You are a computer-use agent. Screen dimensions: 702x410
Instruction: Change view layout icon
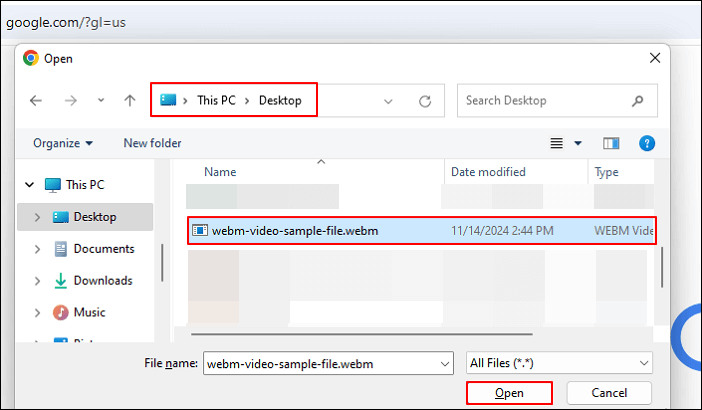tap(557, 143)
